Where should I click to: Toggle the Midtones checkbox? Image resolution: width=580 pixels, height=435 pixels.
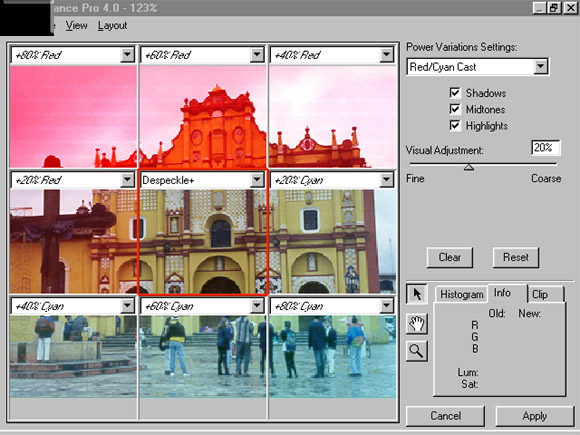click(455, 109)
